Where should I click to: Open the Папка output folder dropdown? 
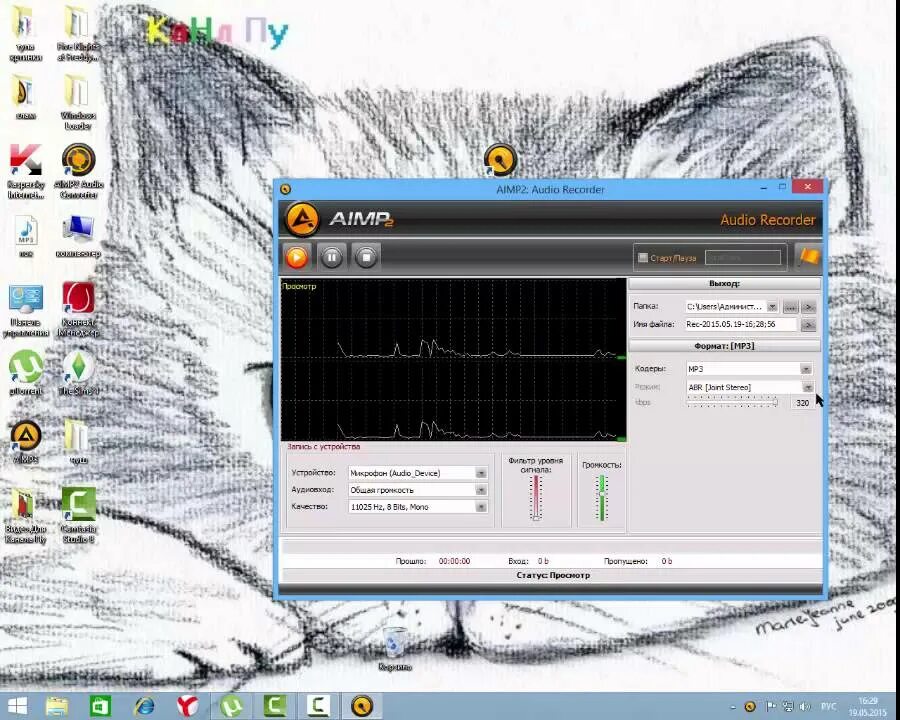pos(773,307)
